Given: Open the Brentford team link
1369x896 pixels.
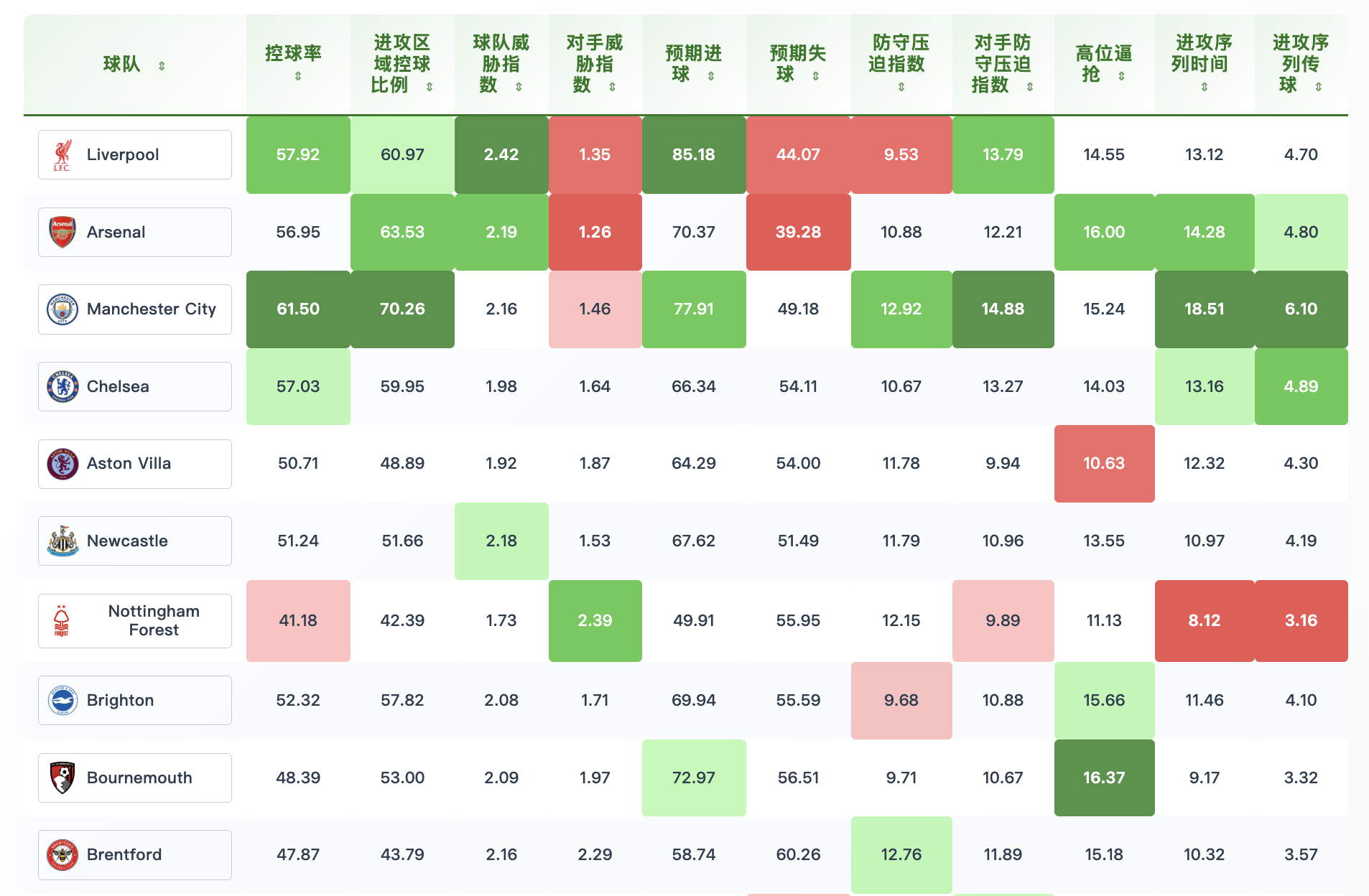Looking at the screenshot, I should tap(124, 855).
